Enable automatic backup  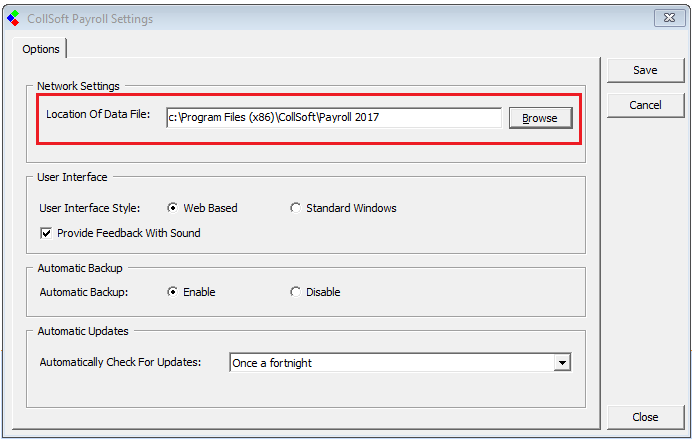coord(173,292)
